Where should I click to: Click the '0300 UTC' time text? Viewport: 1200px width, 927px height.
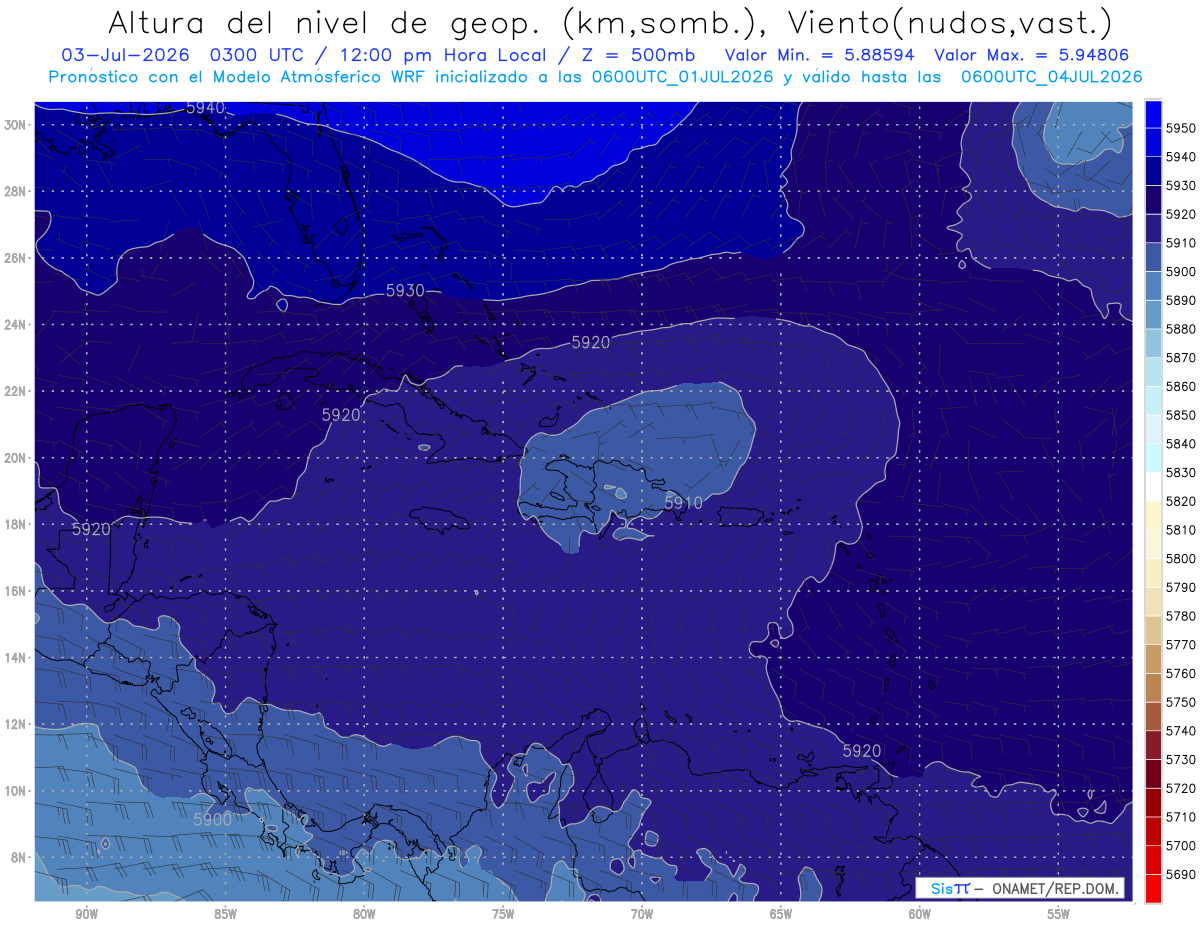click(257, 55)
